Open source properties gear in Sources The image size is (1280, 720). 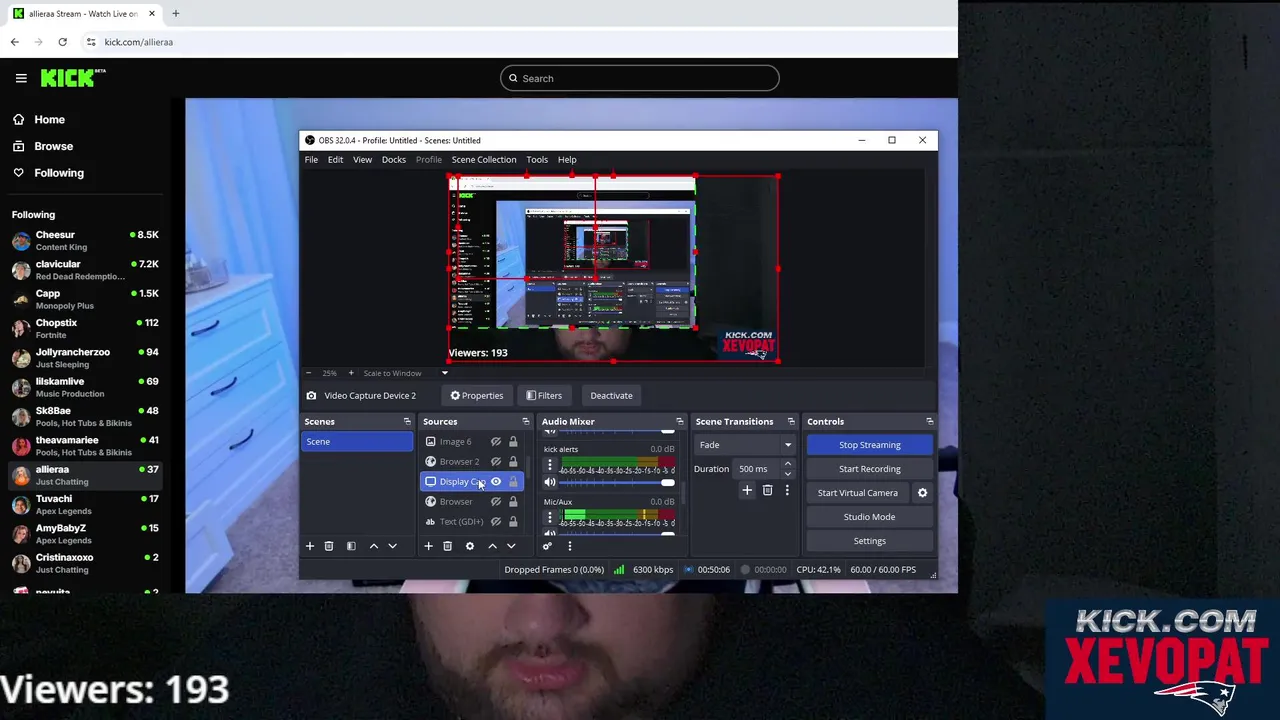pyautogui.click(x=469, y=546)
